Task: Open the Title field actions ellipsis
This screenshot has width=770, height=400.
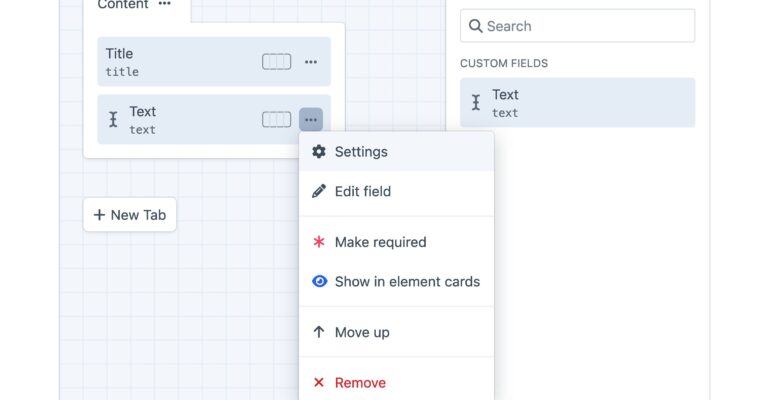Action: (x=311, y=62)
